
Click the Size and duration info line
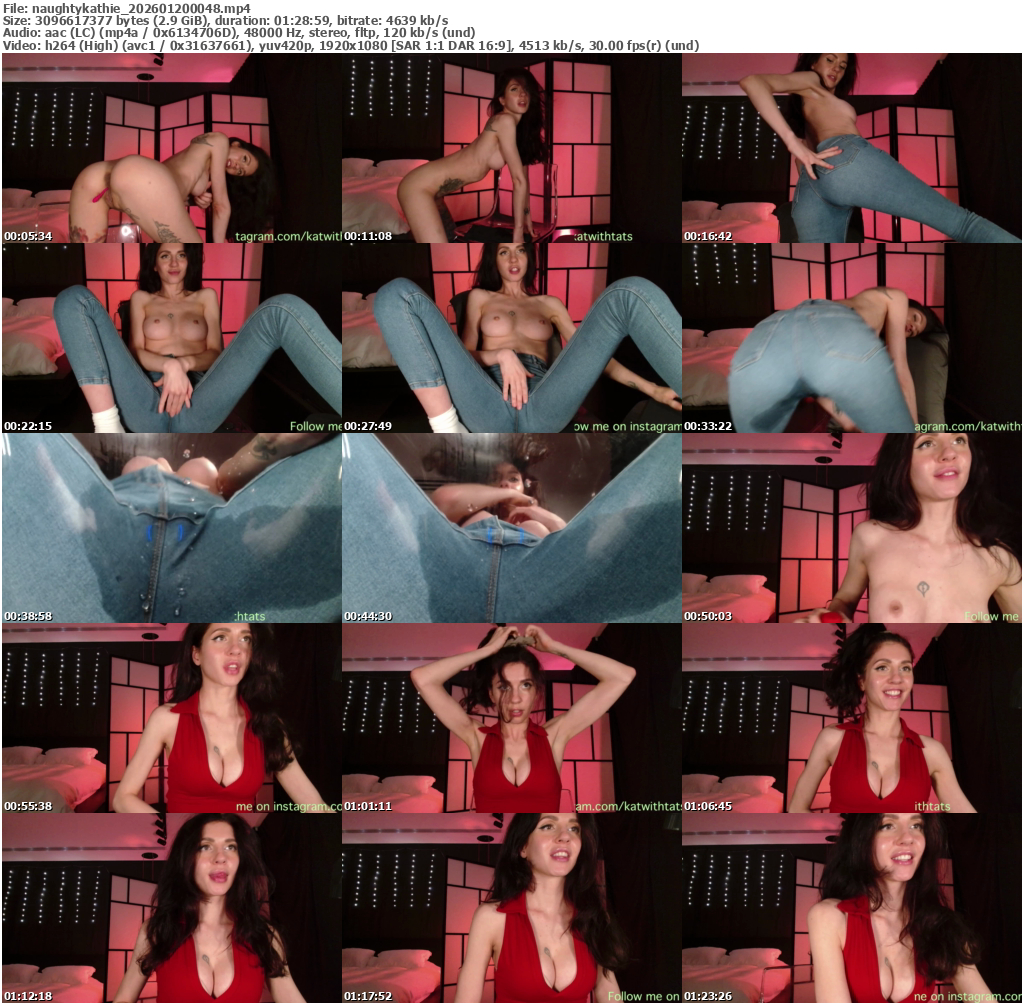[225, 20]
